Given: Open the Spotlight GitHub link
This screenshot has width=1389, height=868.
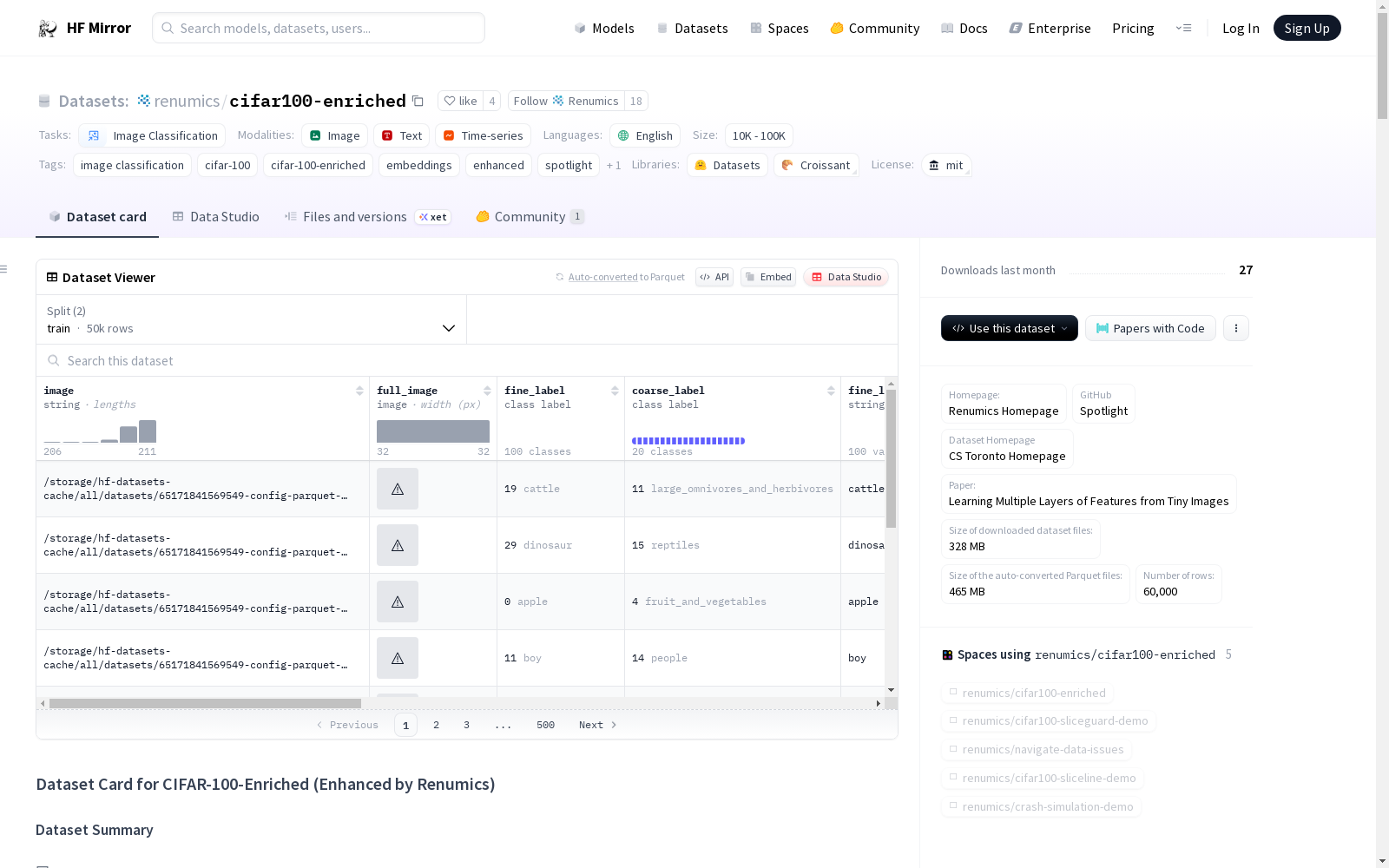Looking at the screenshot, I should click(x=1103, y=404).
